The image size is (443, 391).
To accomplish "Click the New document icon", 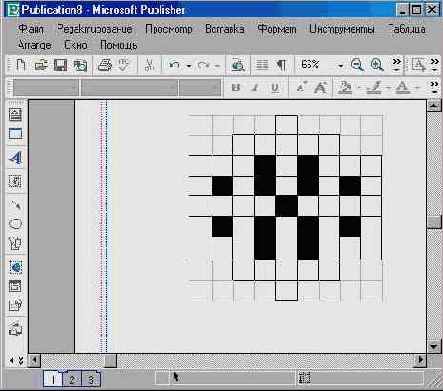I will point(21,65).
